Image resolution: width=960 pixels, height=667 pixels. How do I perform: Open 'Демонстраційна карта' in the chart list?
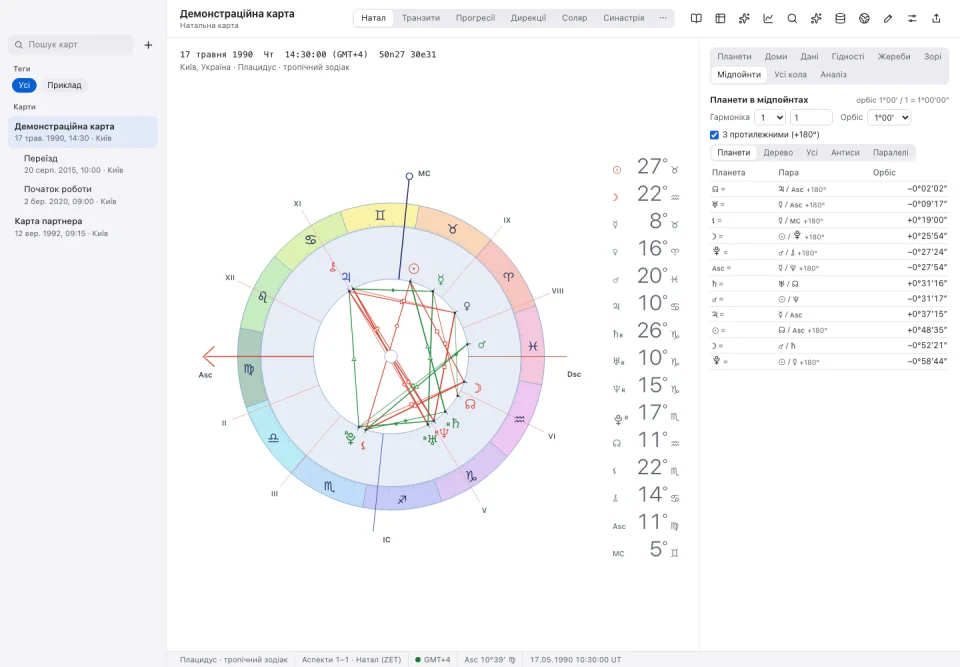[83, 132]
